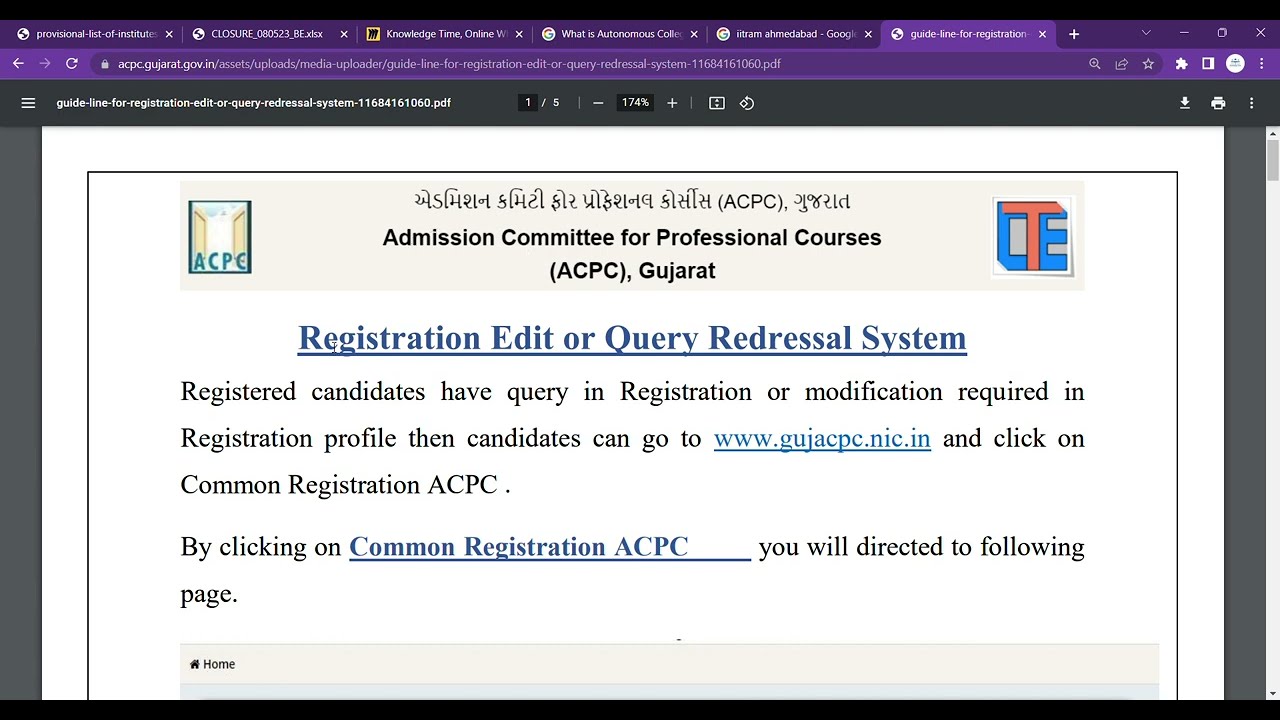Open PDF viewer more actions menu
The image size is (1280, 720).
point(1251,103)
